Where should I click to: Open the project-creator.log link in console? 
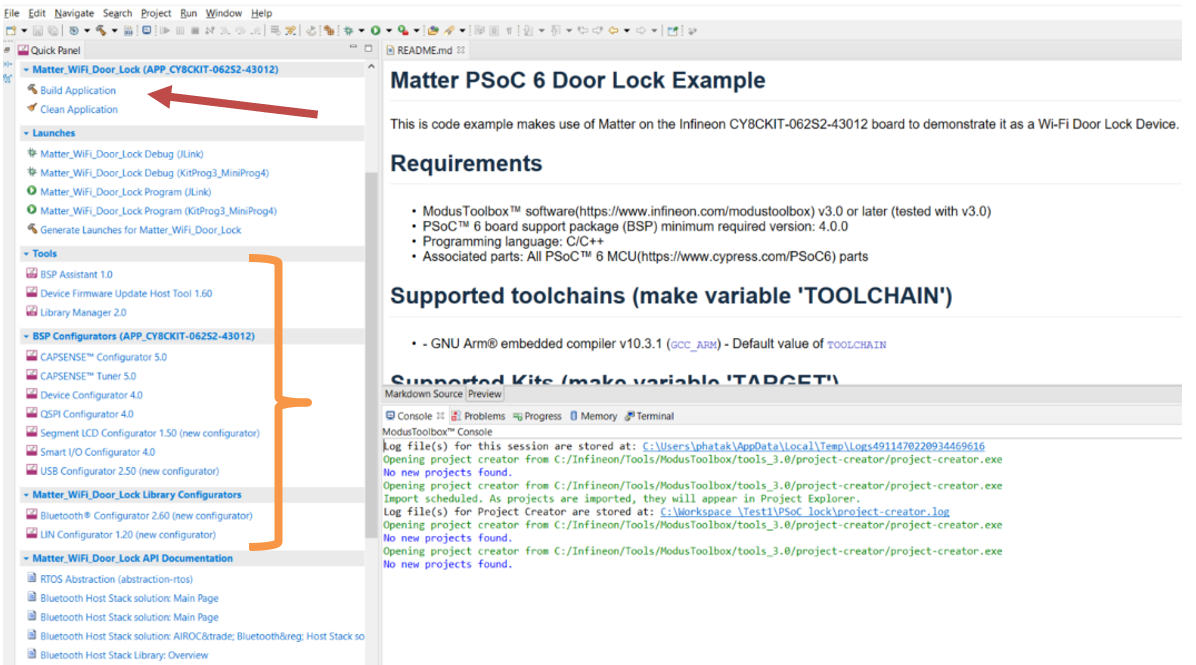(x=805, y=512)
